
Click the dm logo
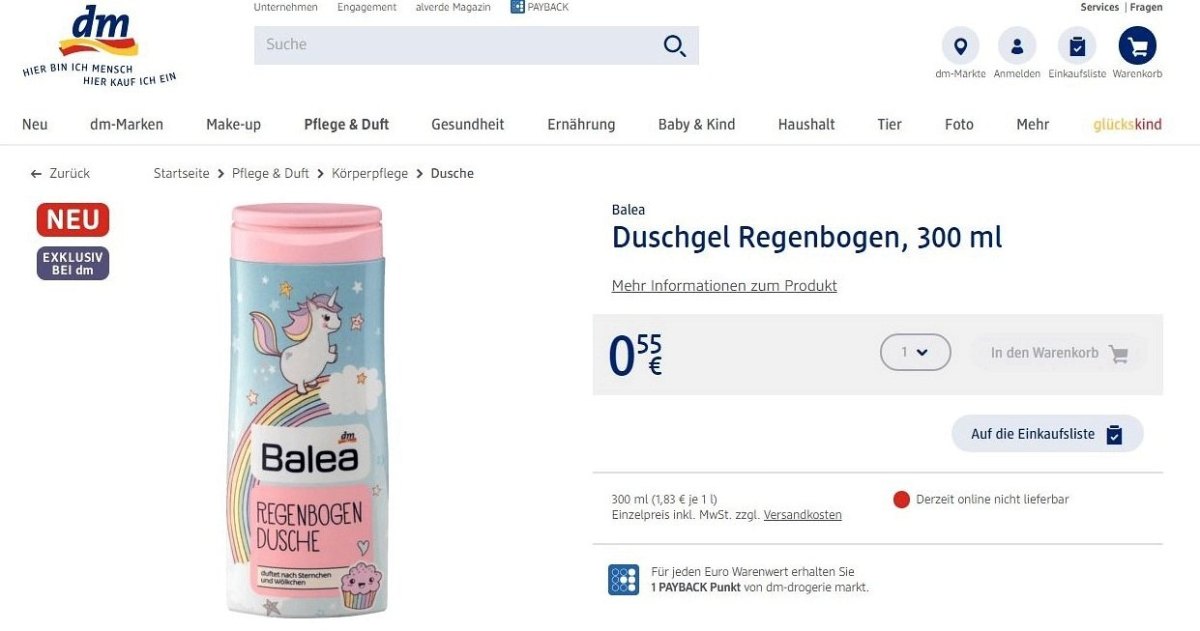coord(98,44)
